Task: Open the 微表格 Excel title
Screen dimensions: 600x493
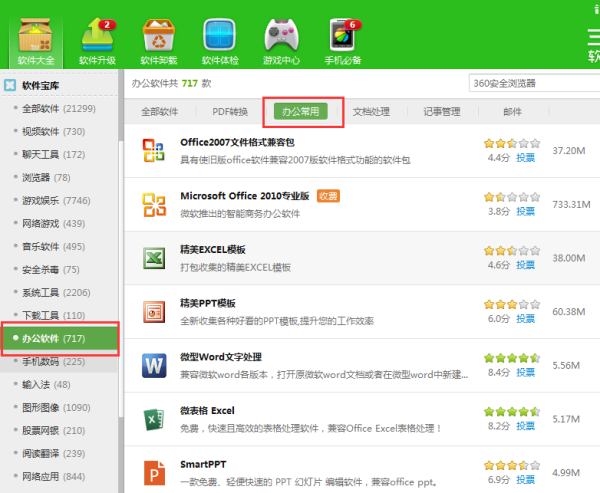Action: pyautogui.click(x=207, y=411)
